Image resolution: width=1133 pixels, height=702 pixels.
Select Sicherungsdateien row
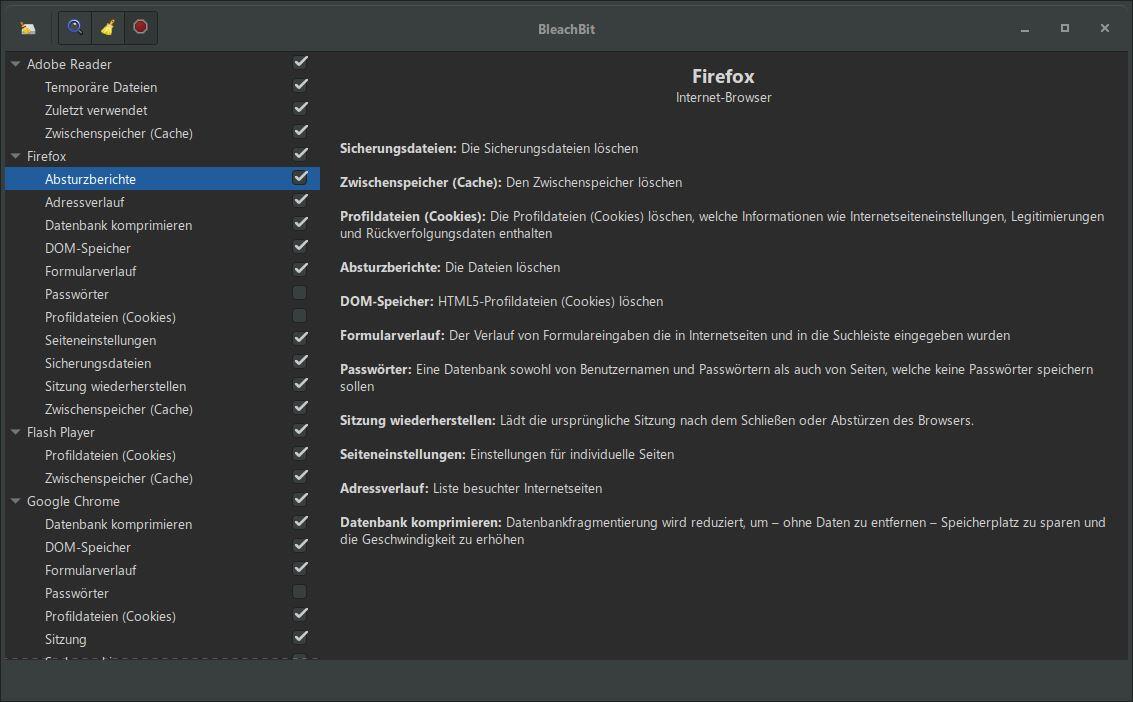pyautogui.click(x=162, y=363)
